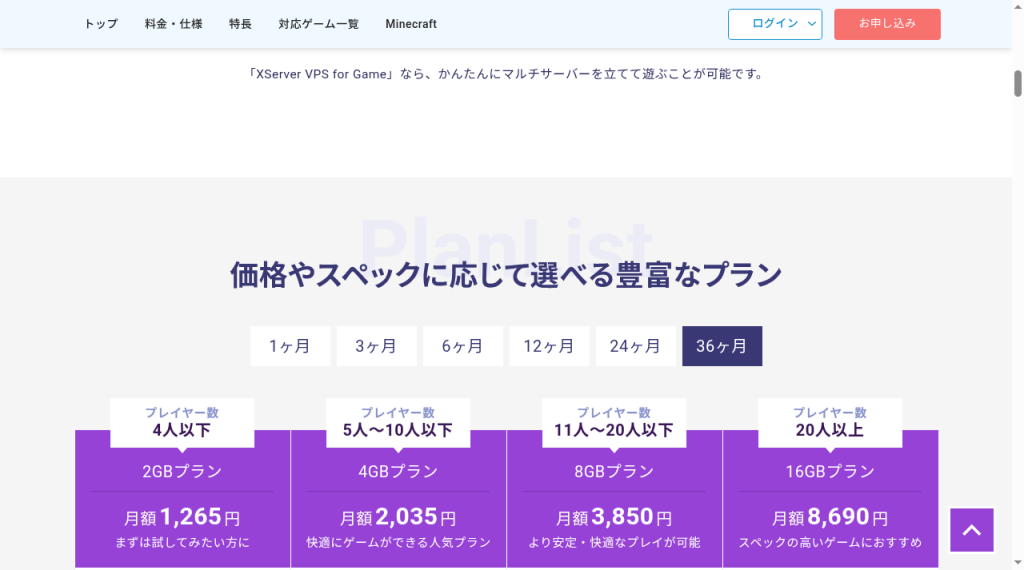Viewport: 1024px width, 570px height.
Task: Open the 特長 menu item
Action: pyautogui.click(x=240, y=24)
